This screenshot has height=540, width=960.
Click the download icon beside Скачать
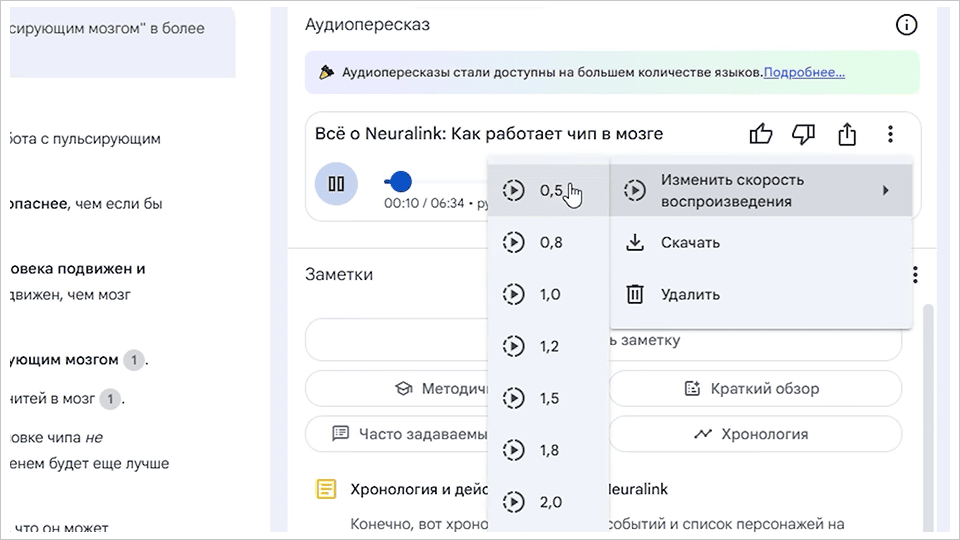coord(635,242)
